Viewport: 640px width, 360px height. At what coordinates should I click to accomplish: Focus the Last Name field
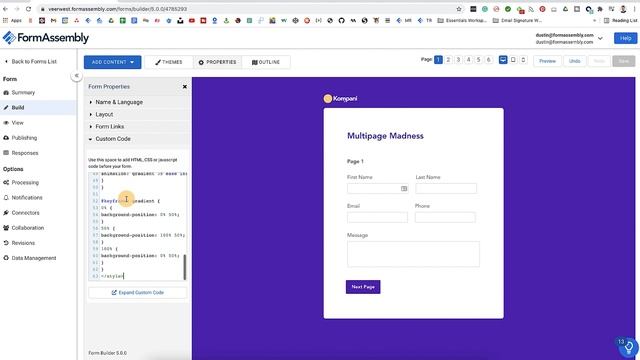click(446, 189)
